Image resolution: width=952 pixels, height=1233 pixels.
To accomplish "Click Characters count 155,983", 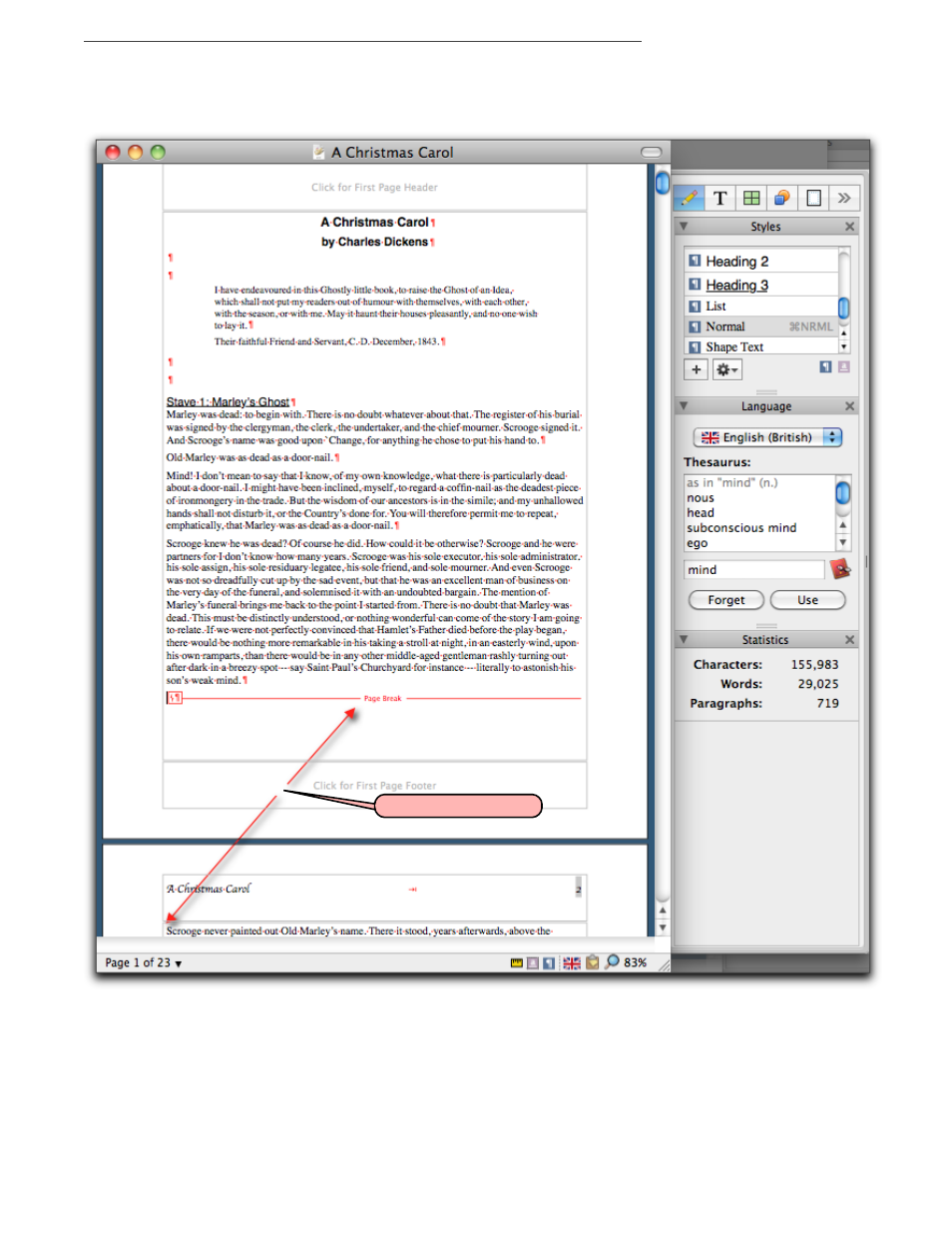I will coord(814,665).
